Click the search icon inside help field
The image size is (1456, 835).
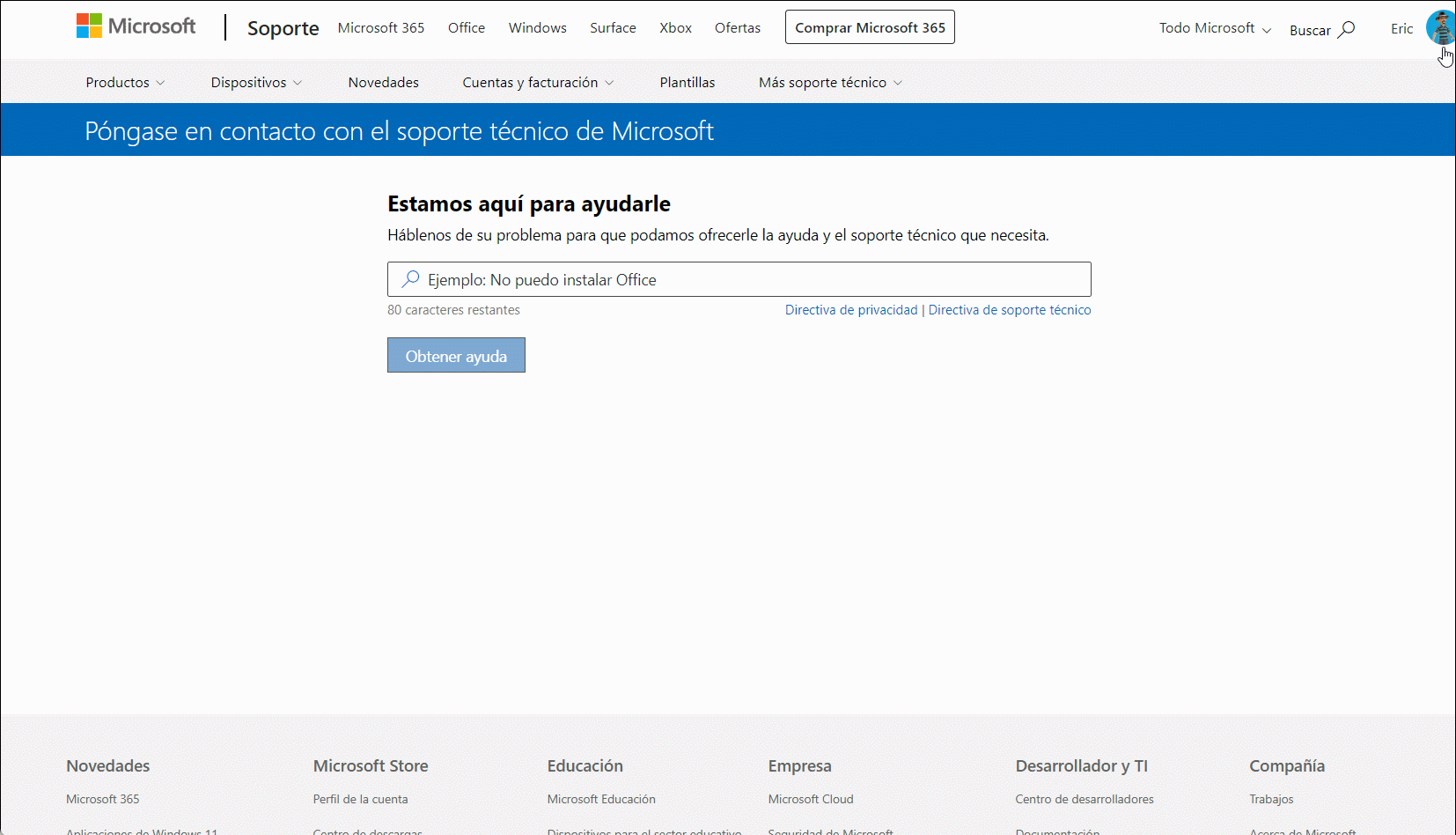coord(410,279)
